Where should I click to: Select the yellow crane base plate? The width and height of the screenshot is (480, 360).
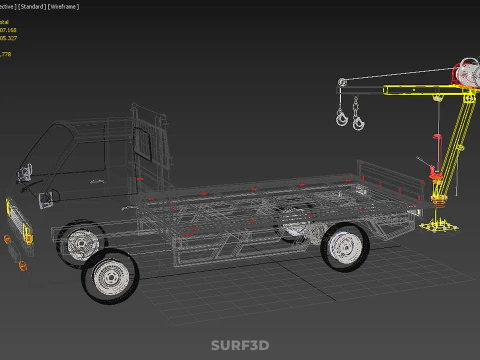[x=438, y=227]
